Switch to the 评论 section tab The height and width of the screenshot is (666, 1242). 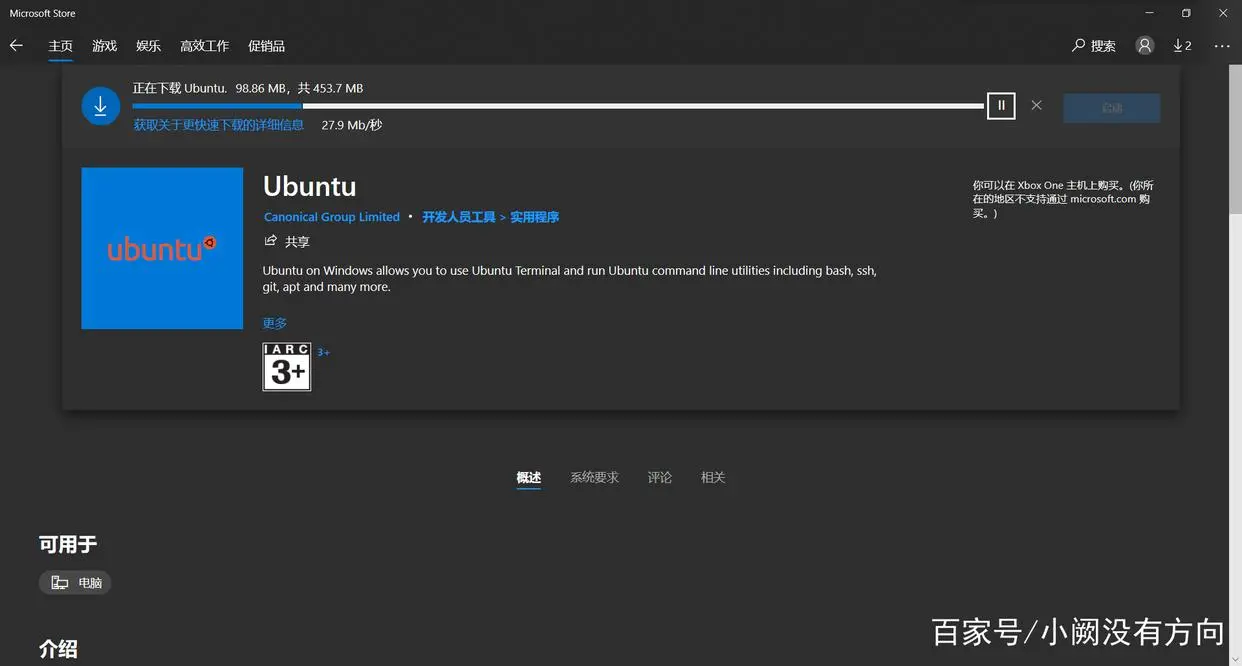(x=660, y=478)
